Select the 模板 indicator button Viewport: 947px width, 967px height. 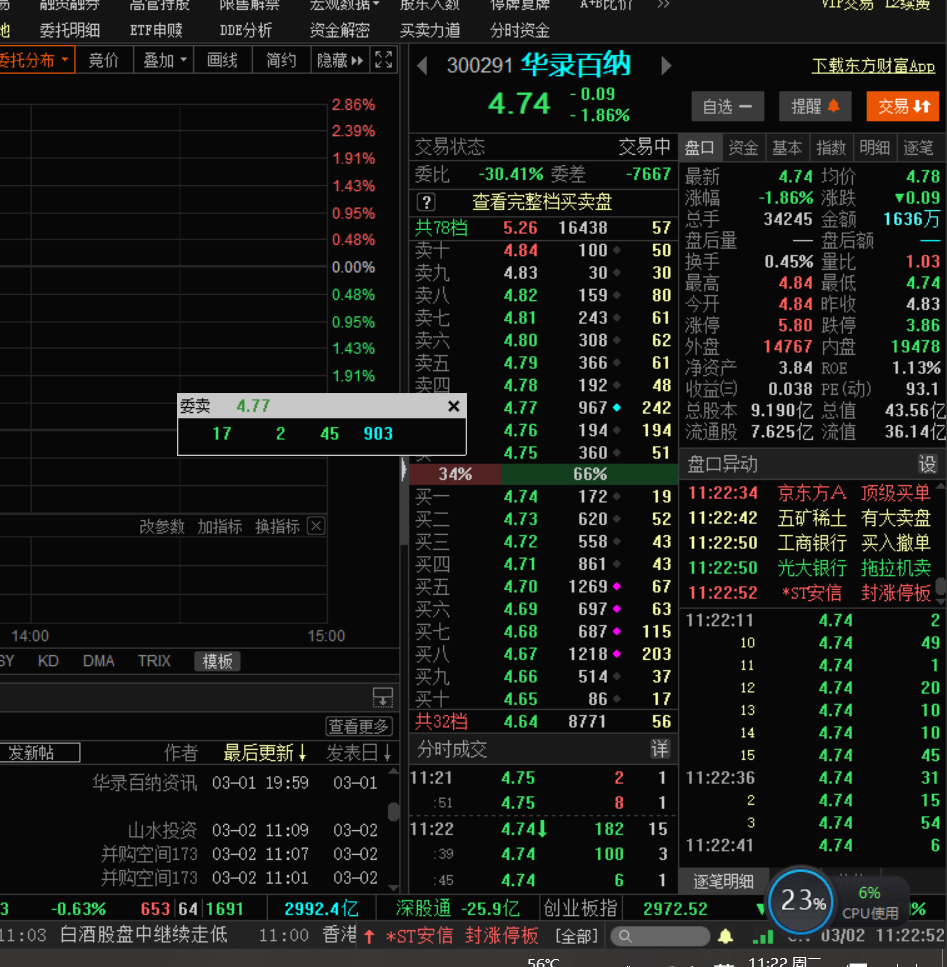point(217,661)
